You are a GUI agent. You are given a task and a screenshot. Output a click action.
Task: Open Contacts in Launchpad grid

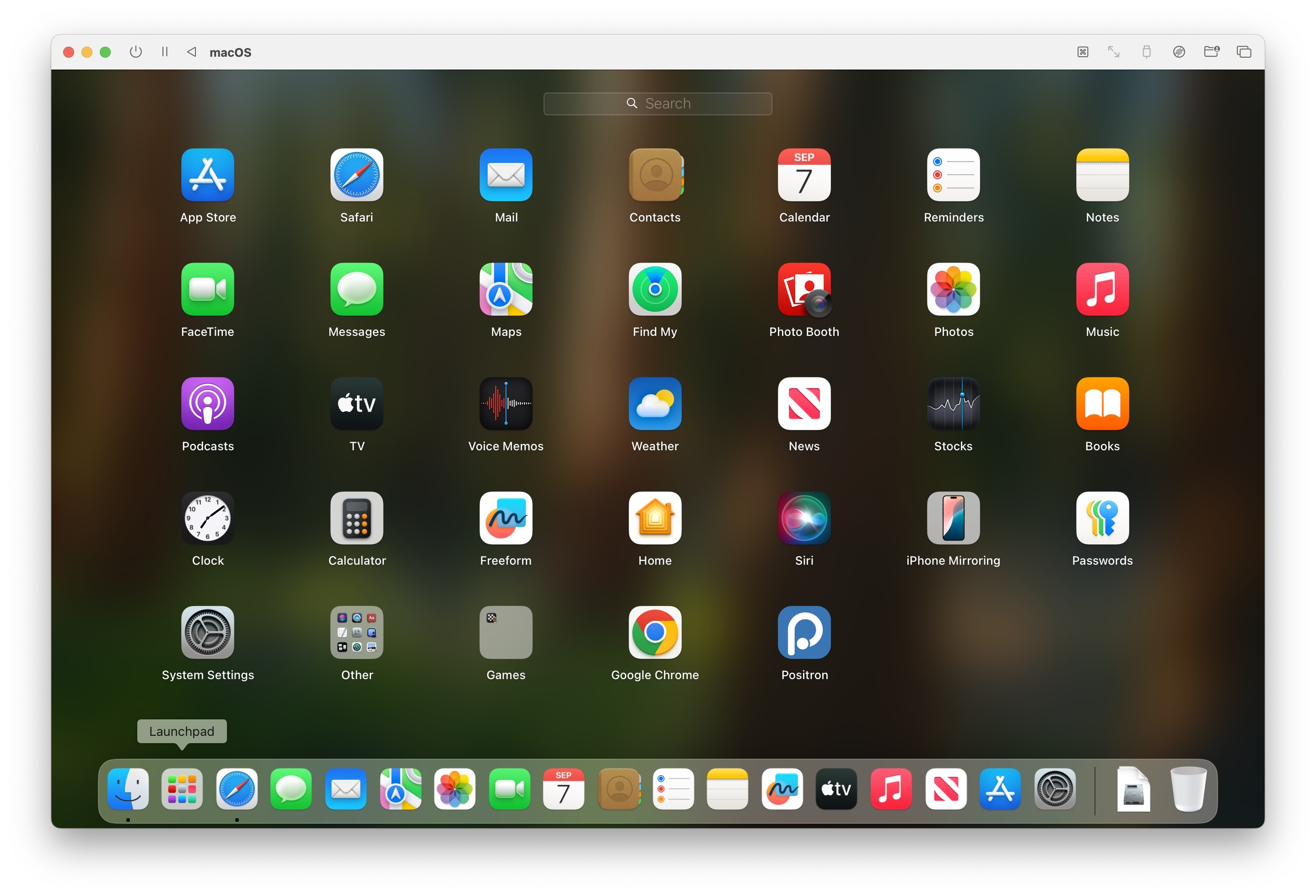pyautogui.click(x=655, y=175)
